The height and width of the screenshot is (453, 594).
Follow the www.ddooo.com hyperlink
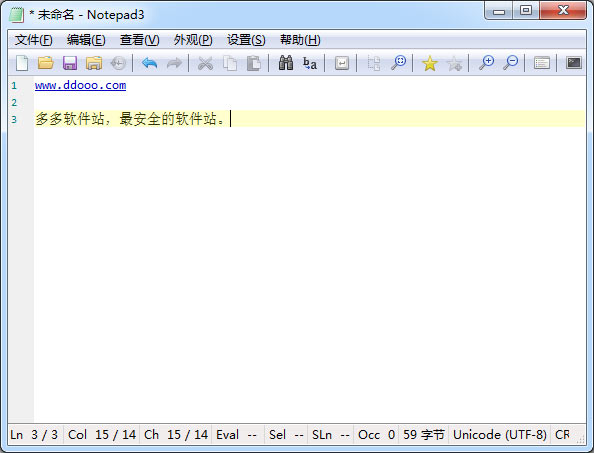(x=80, y=85)
